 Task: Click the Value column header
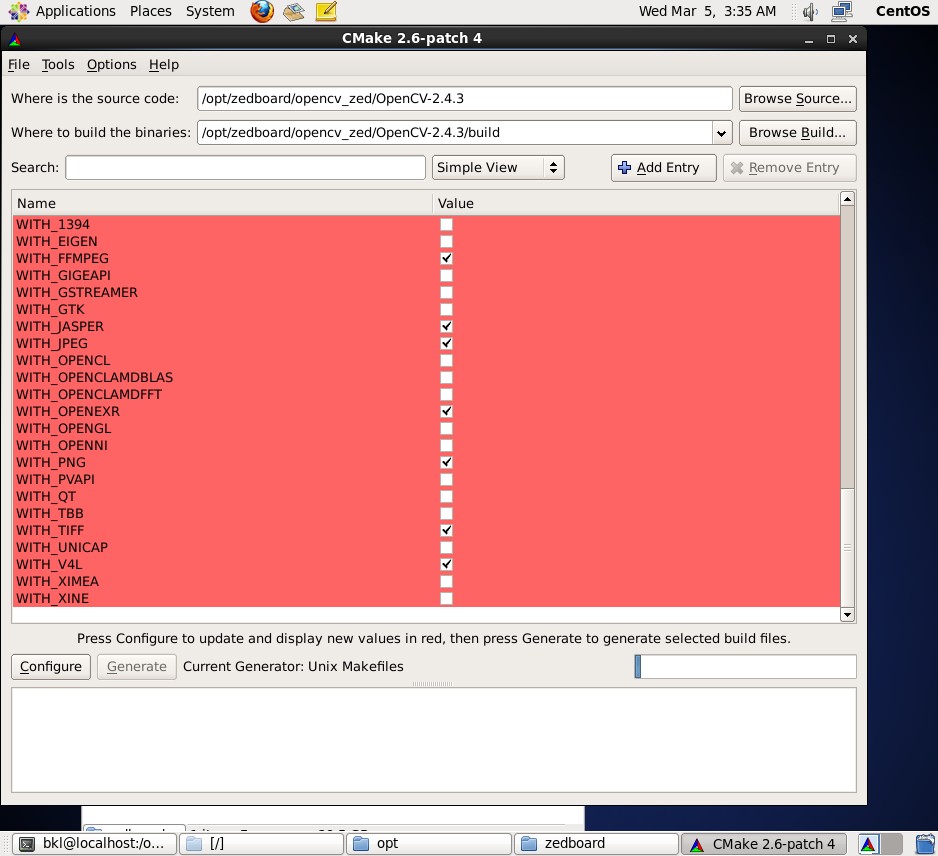[636, 203]
